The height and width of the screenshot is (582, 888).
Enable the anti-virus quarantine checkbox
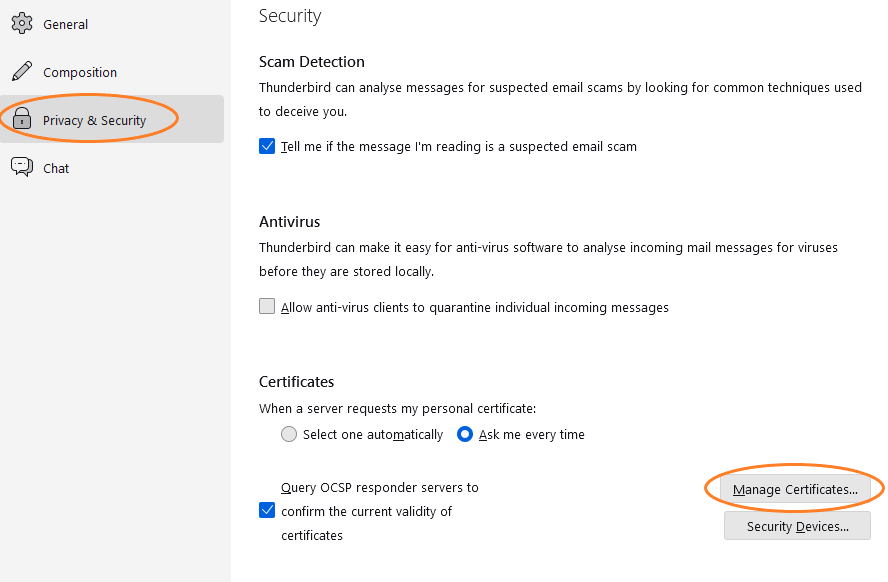tap(267, 307)
